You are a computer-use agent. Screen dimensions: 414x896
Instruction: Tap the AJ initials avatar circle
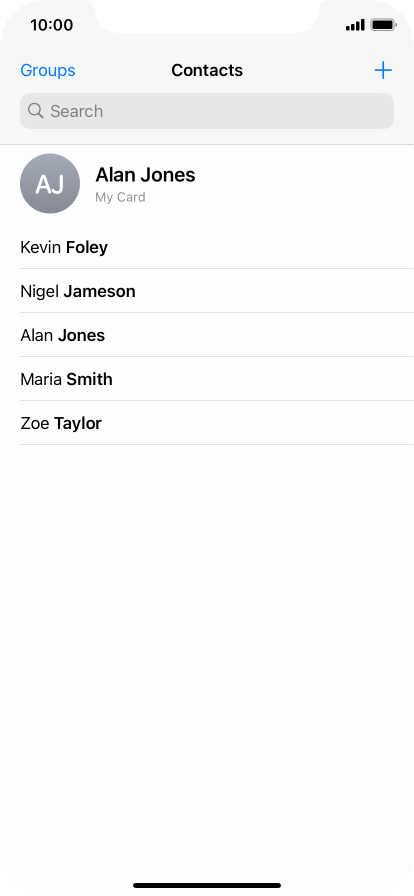(x=50, y=183)
